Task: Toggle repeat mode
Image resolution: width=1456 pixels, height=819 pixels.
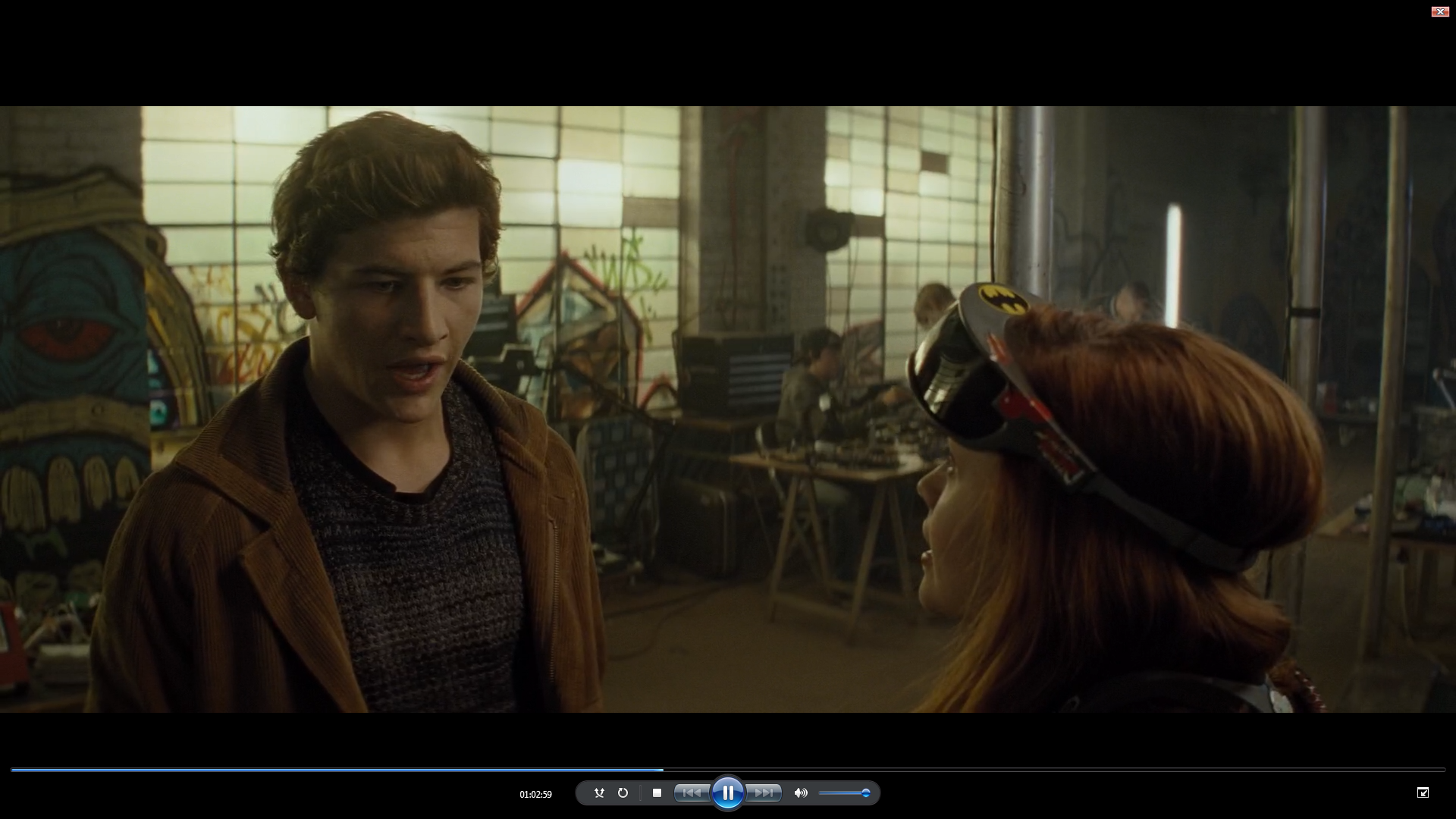Action: pyautogui.click(x=623, y=793)
